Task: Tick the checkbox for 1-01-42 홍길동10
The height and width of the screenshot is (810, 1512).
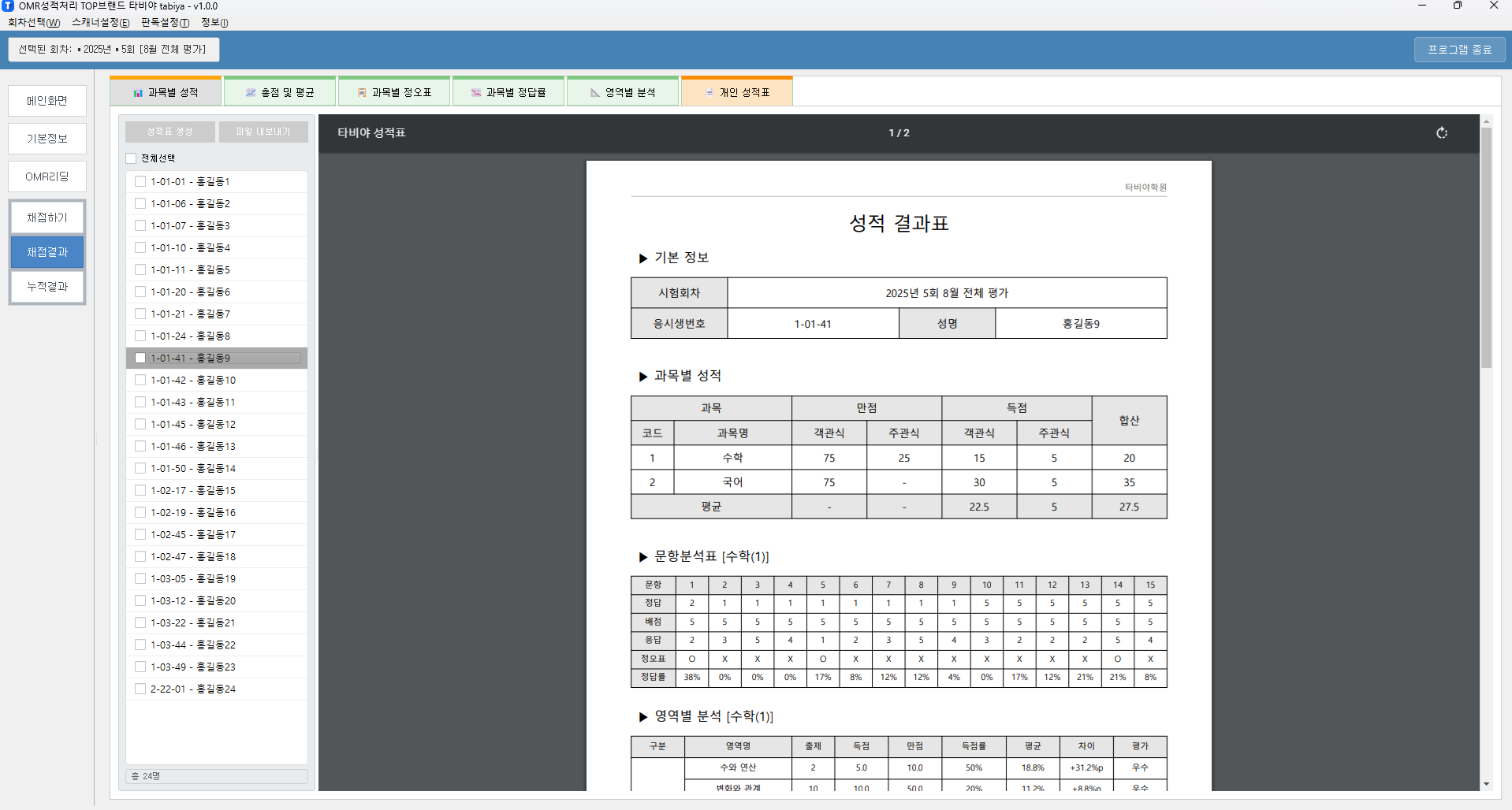Action: point(140,380)
